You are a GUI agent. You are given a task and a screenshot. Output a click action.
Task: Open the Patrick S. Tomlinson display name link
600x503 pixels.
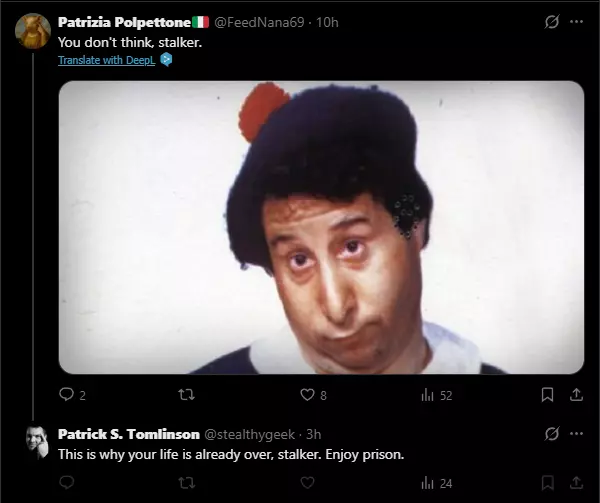[x=129, y=434]
